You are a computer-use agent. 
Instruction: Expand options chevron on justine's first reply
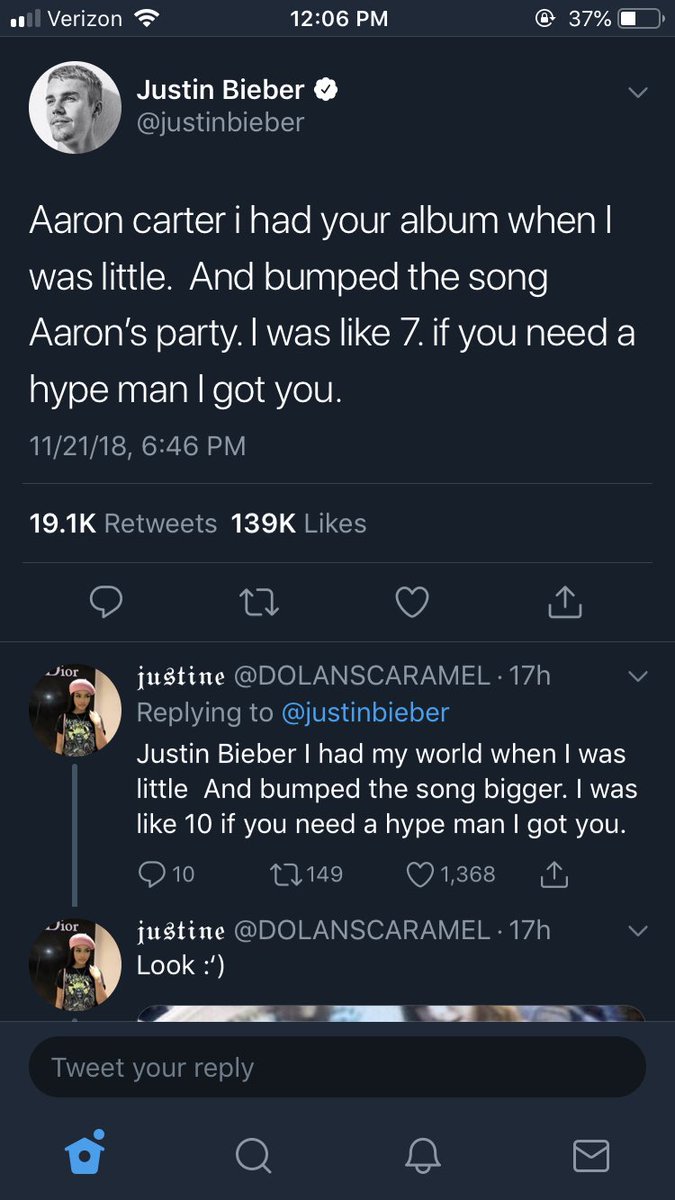point(637,677)
